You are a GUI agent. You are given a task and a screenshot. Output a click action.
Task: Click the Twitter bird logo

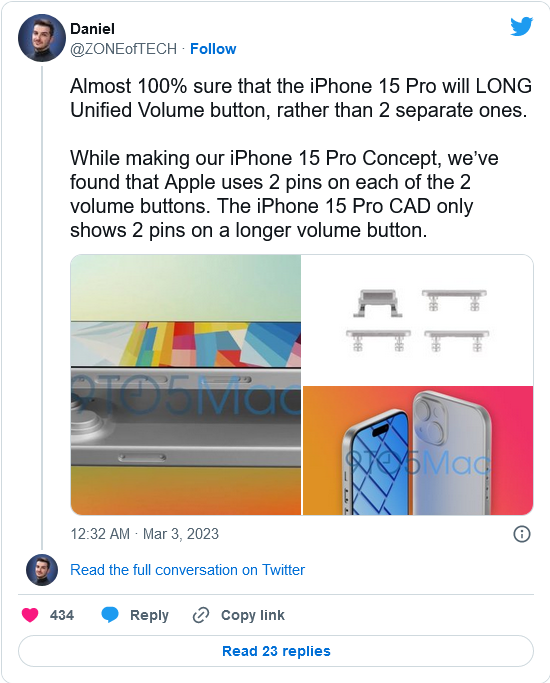521,27
